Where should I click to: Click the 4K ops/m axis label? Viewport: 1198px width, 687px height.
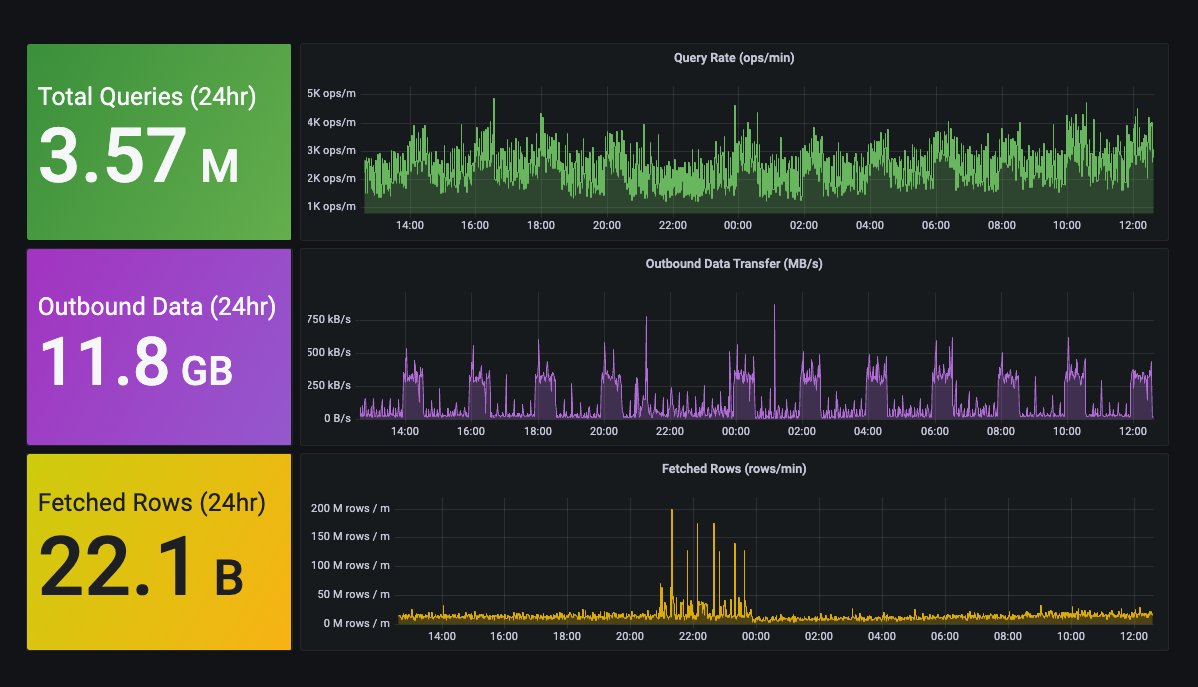(x=331, y=122)
